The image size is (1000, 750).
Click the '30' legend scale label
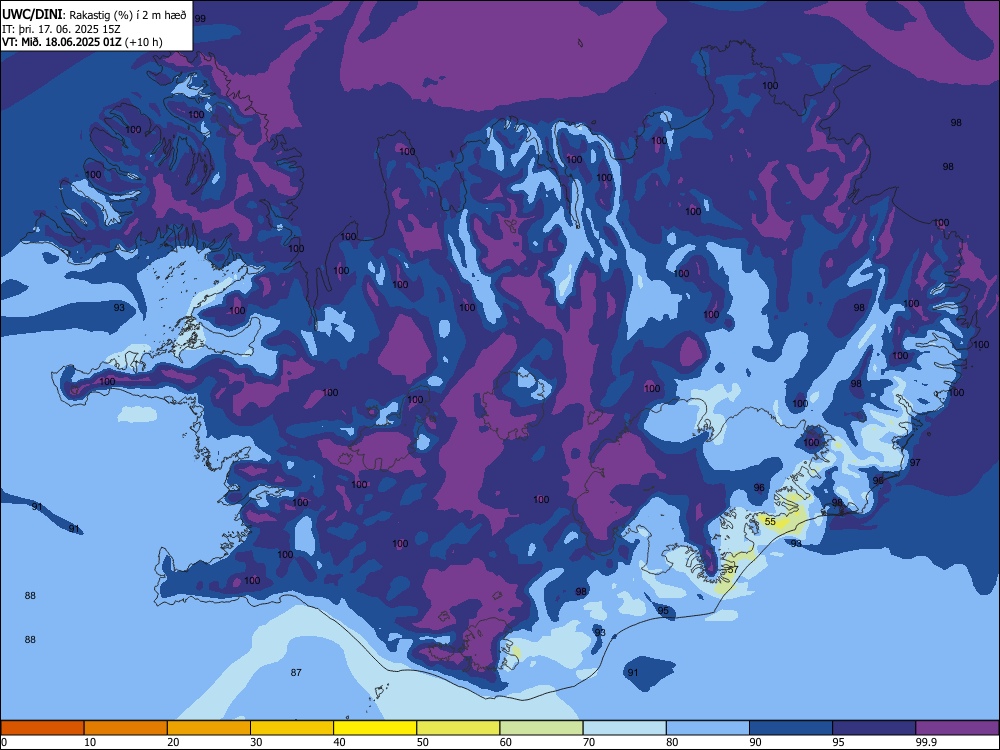(x=256, y=742)
